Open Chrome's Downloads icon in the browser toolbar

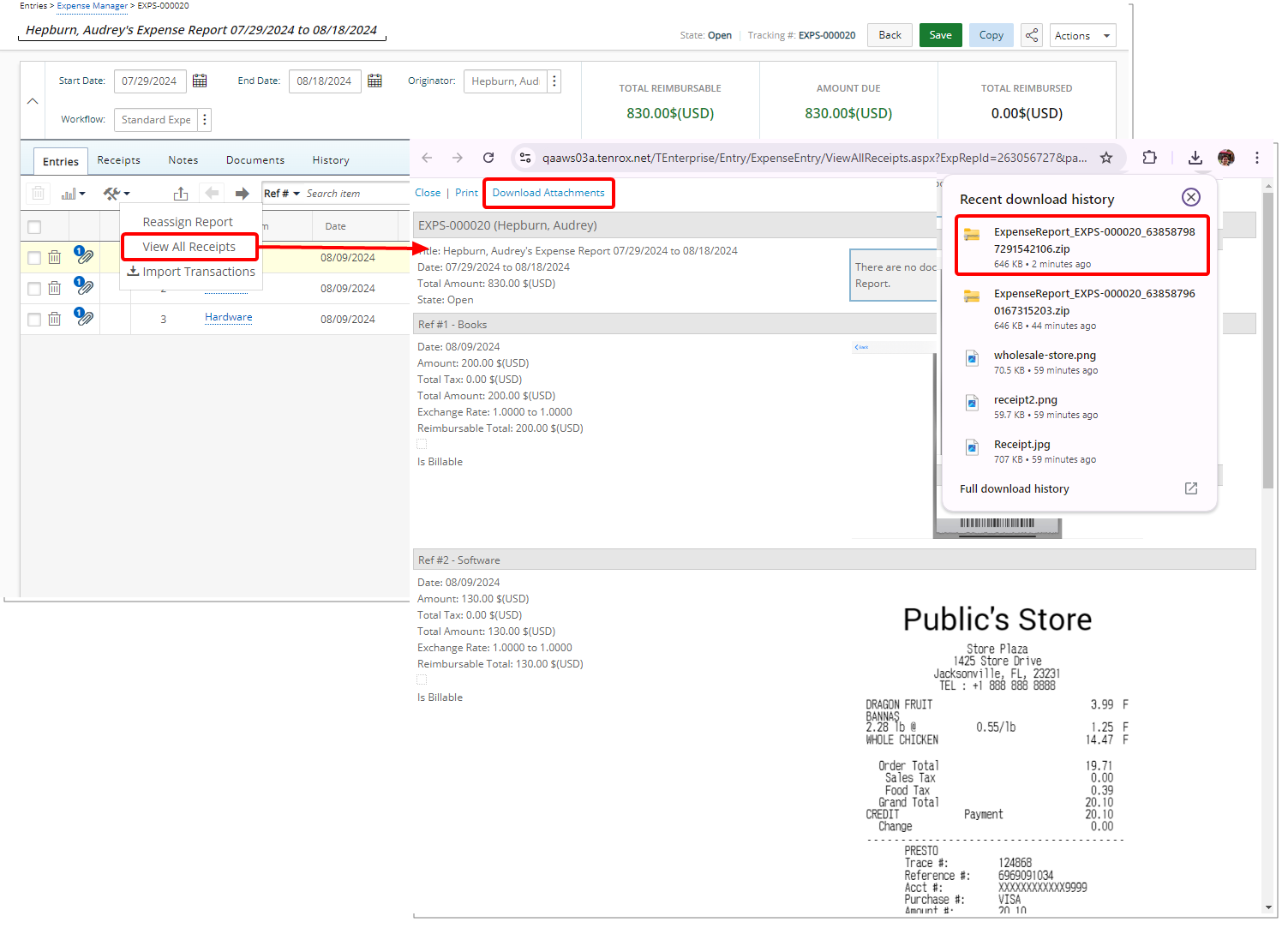point(1195,158)
